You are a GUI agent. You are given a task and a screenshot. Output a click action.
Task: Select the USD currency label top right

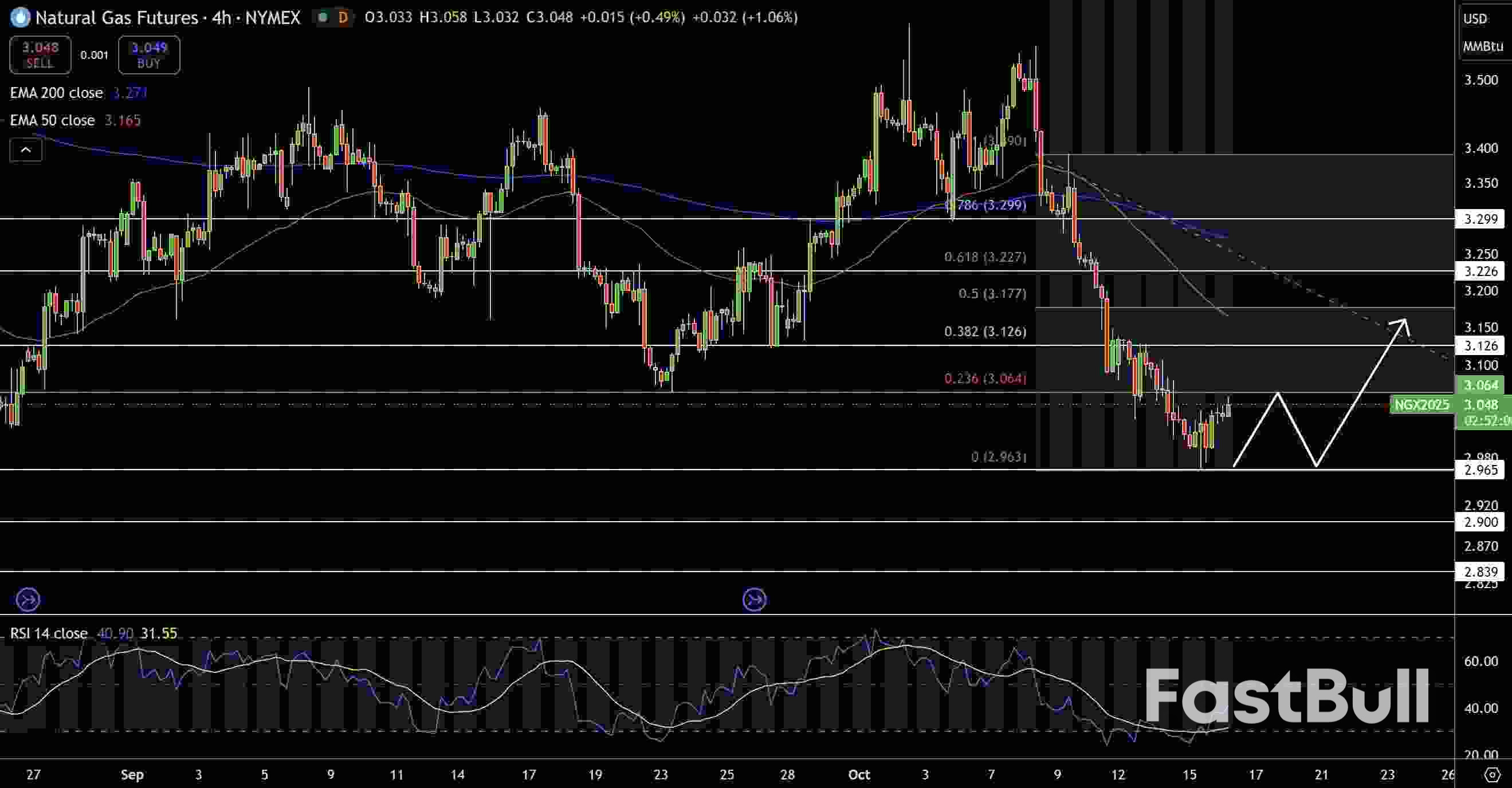[x=1477, y=18]
